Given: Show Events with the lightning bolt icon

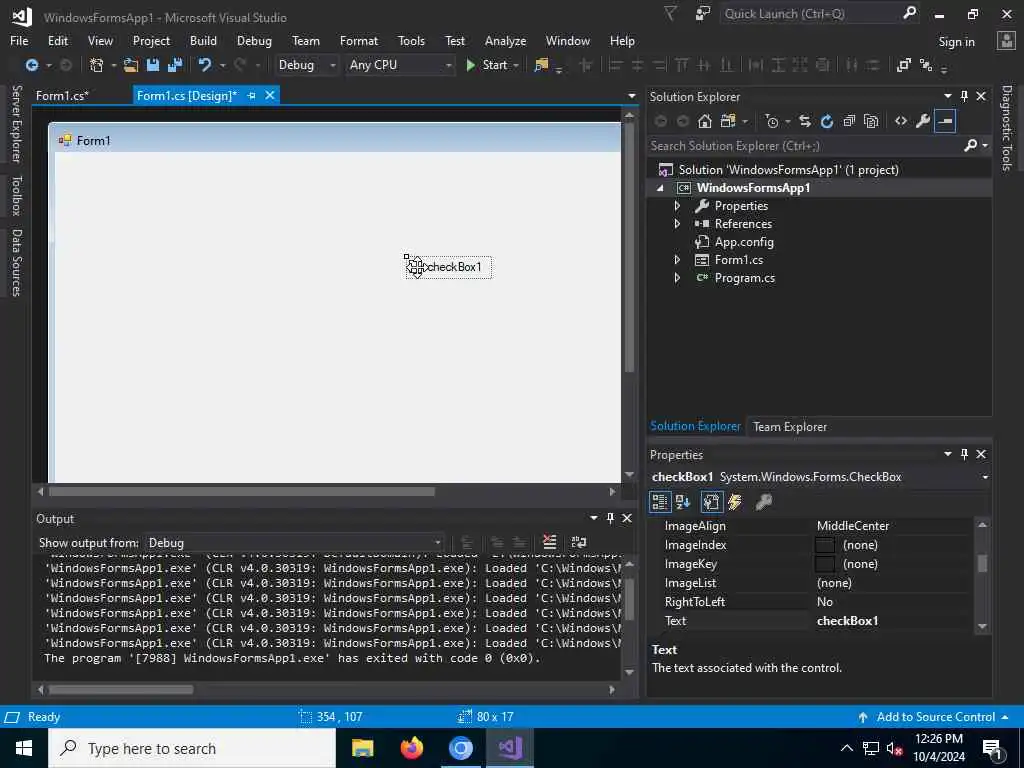Looking at the screenshot, I should tap(735, 502).
